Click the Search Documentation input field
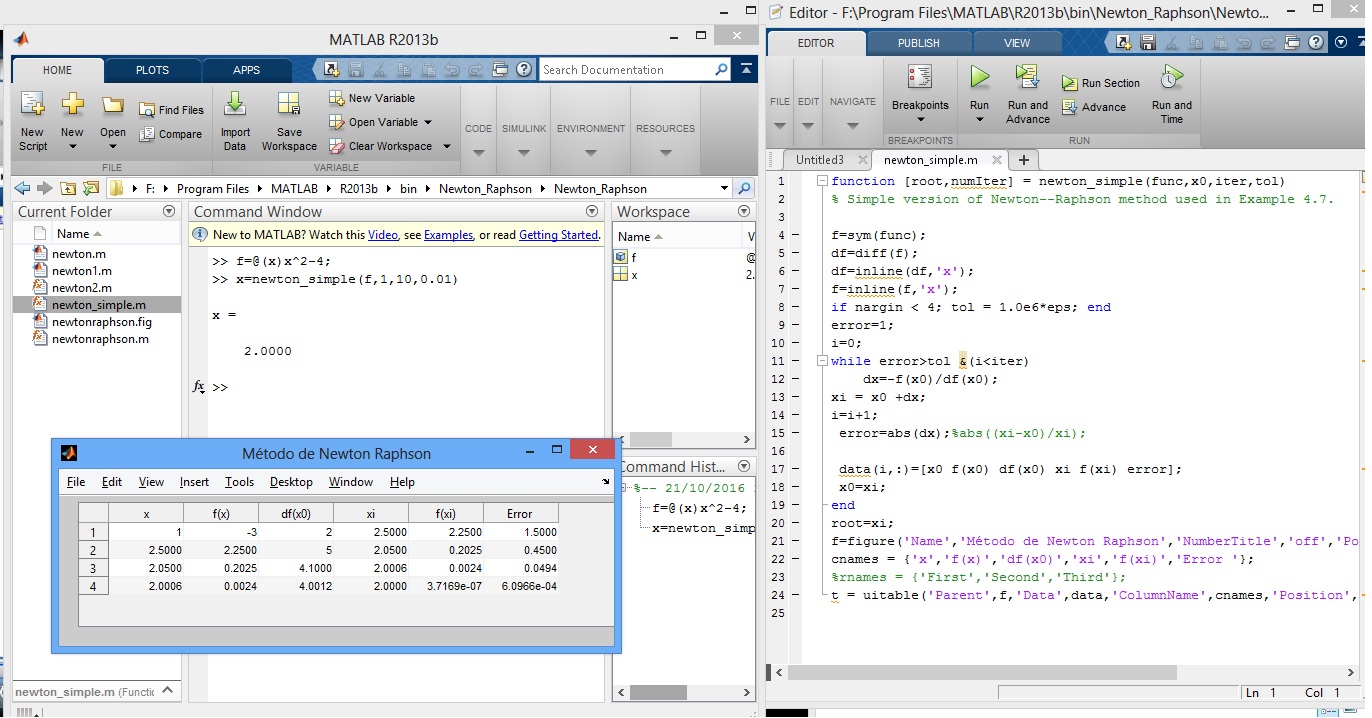 coord(625,70)
